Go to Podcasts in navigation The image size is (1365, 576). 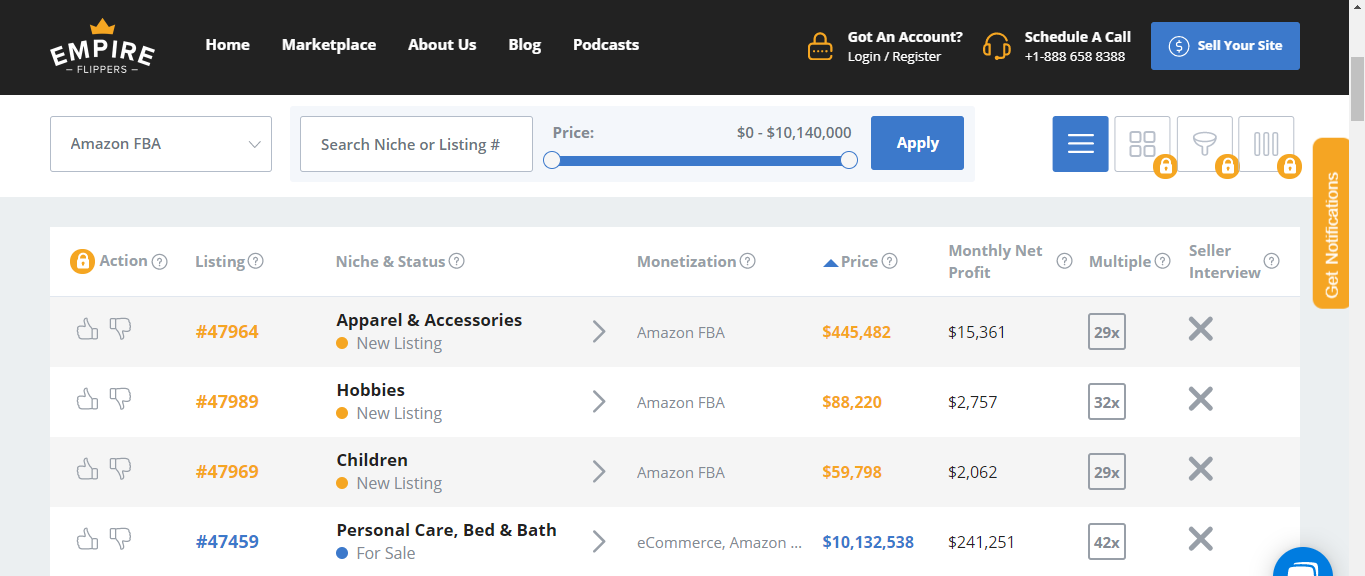[606, 44]
